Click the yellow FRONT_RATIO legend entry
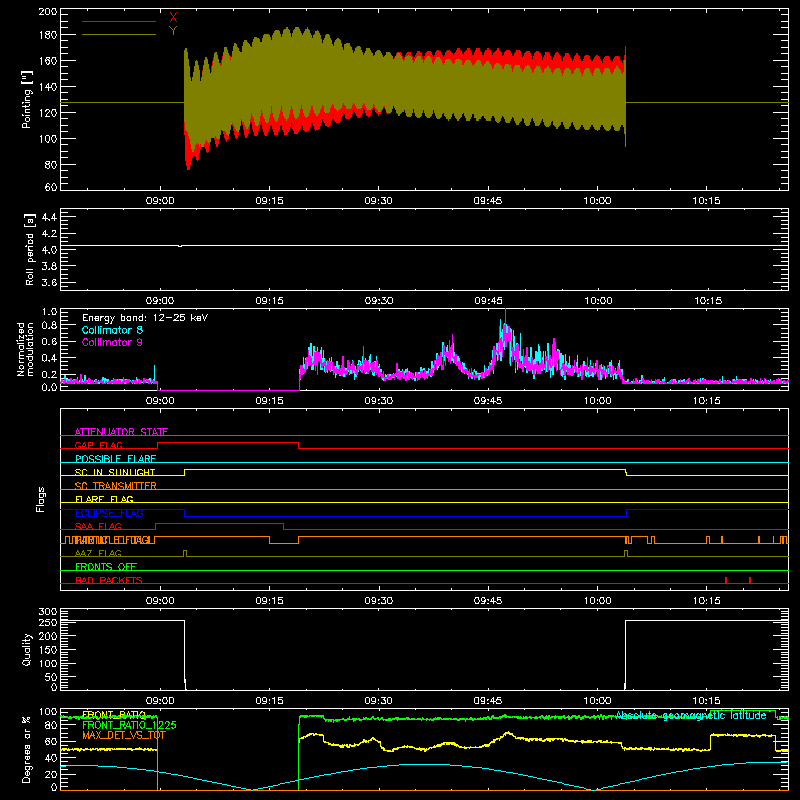The image size is (800, 800). pos(114,714)
